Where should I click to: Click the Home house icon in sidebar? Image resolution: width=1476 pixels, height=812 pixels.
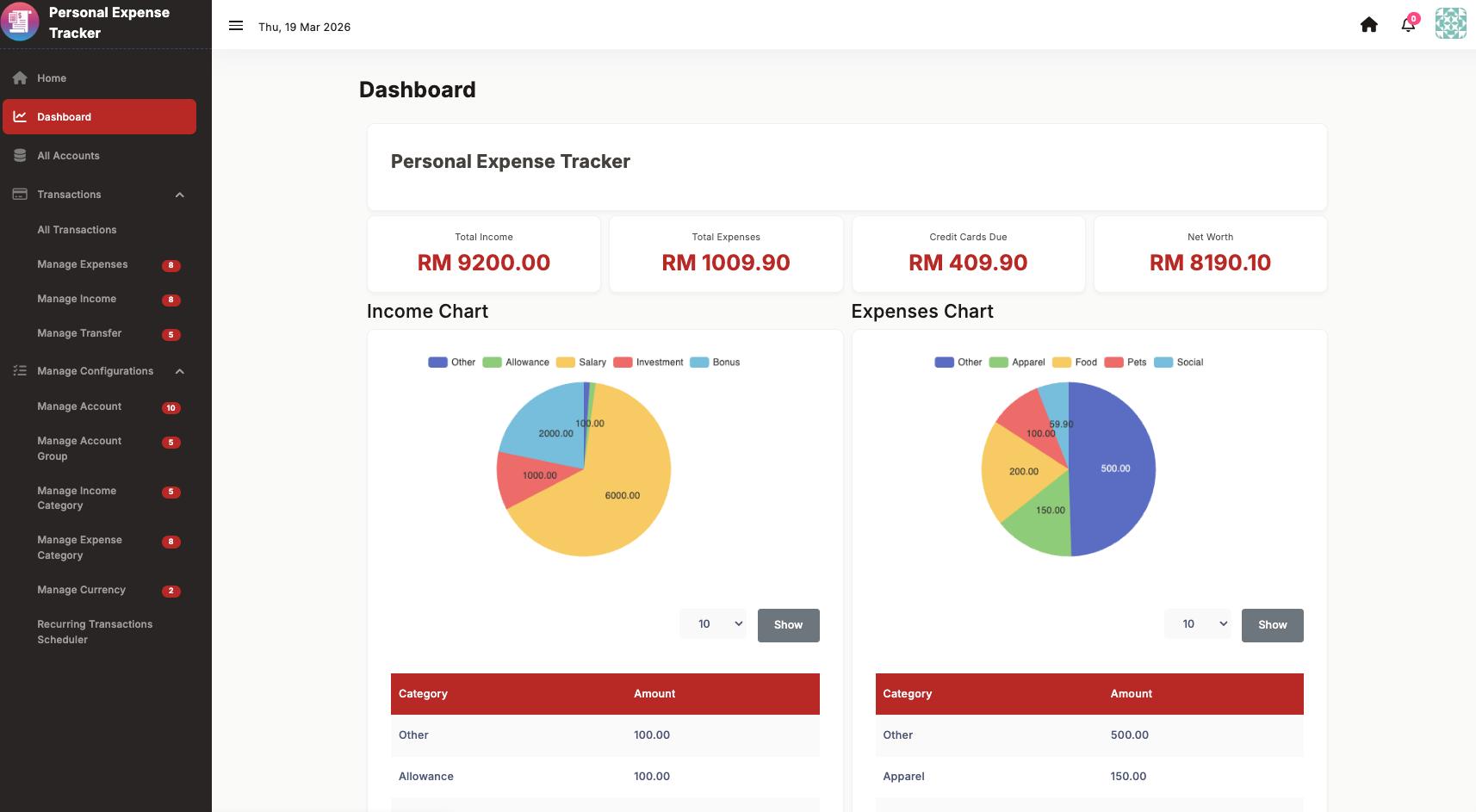tap(20, 78)
